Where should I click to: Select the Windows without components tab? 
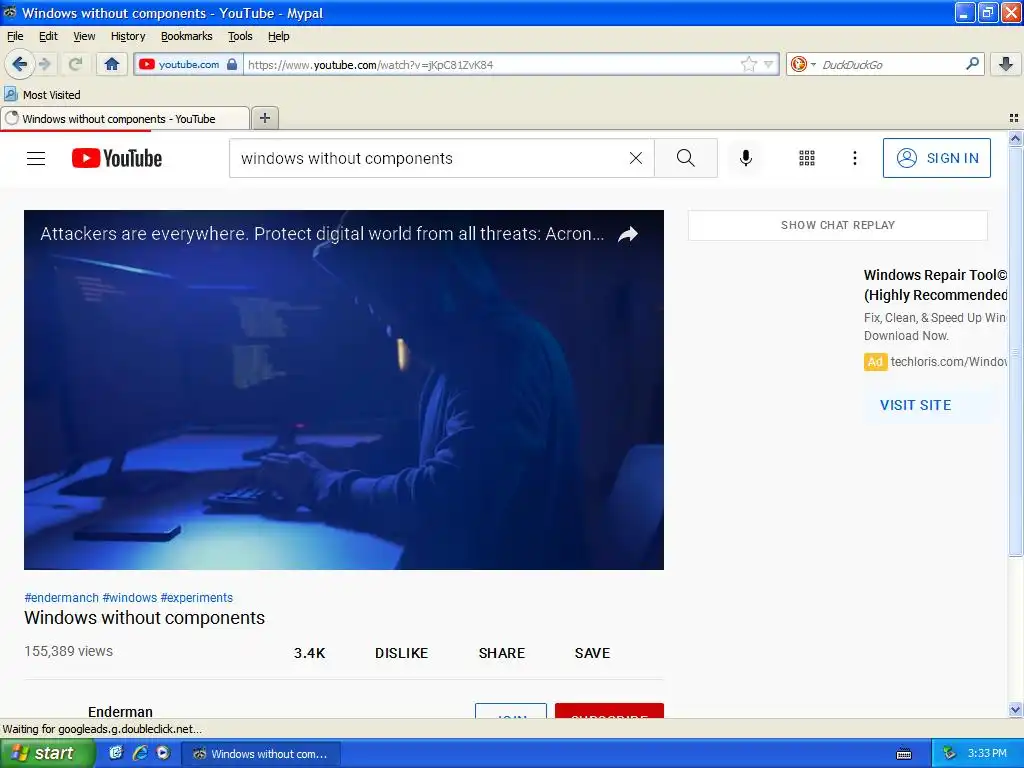(125, 119)
